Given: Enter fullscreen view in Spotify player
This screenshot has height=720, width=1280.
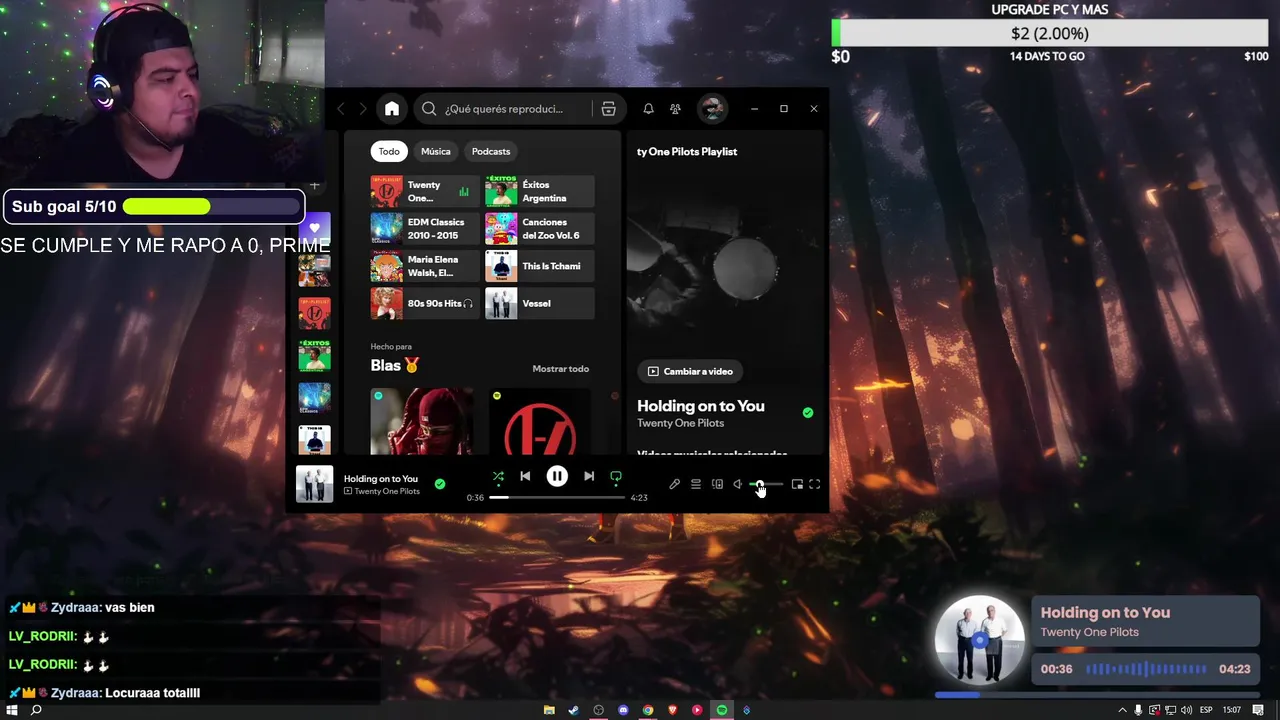Looking at the screenshot, I should point(815,484).
